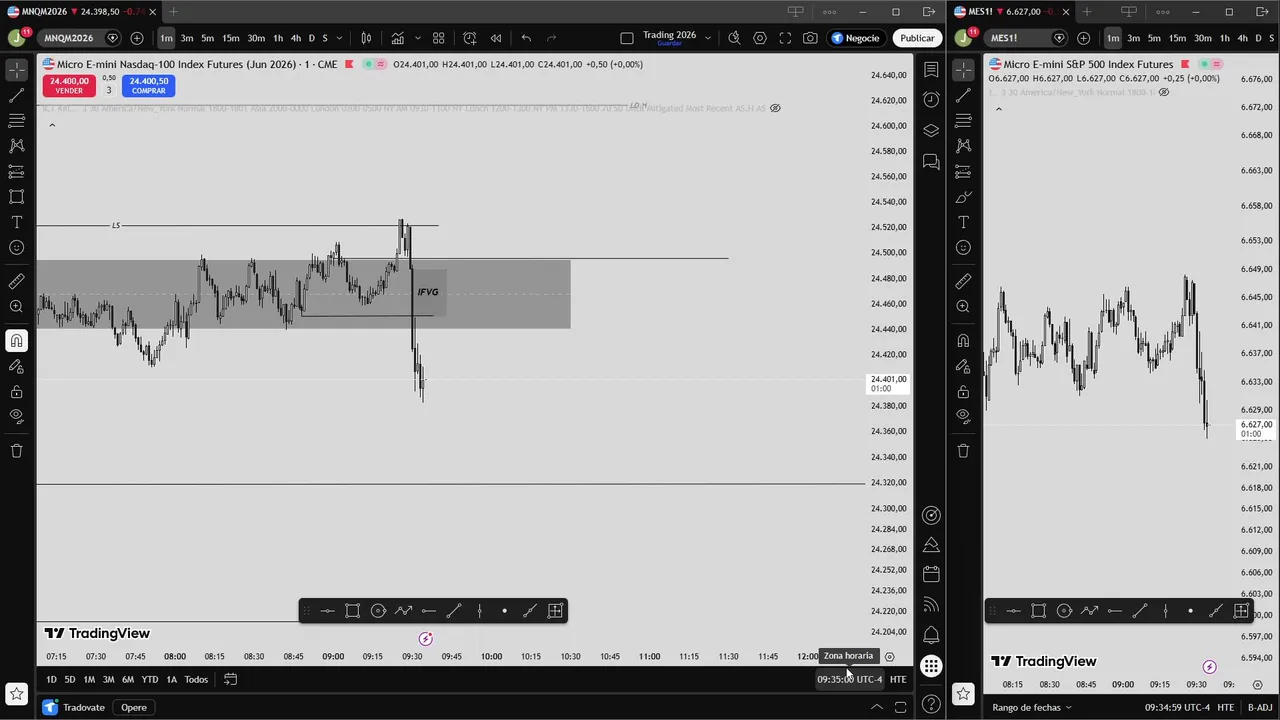Take a chart snapshot with camera icon

(x=810, y=38)
